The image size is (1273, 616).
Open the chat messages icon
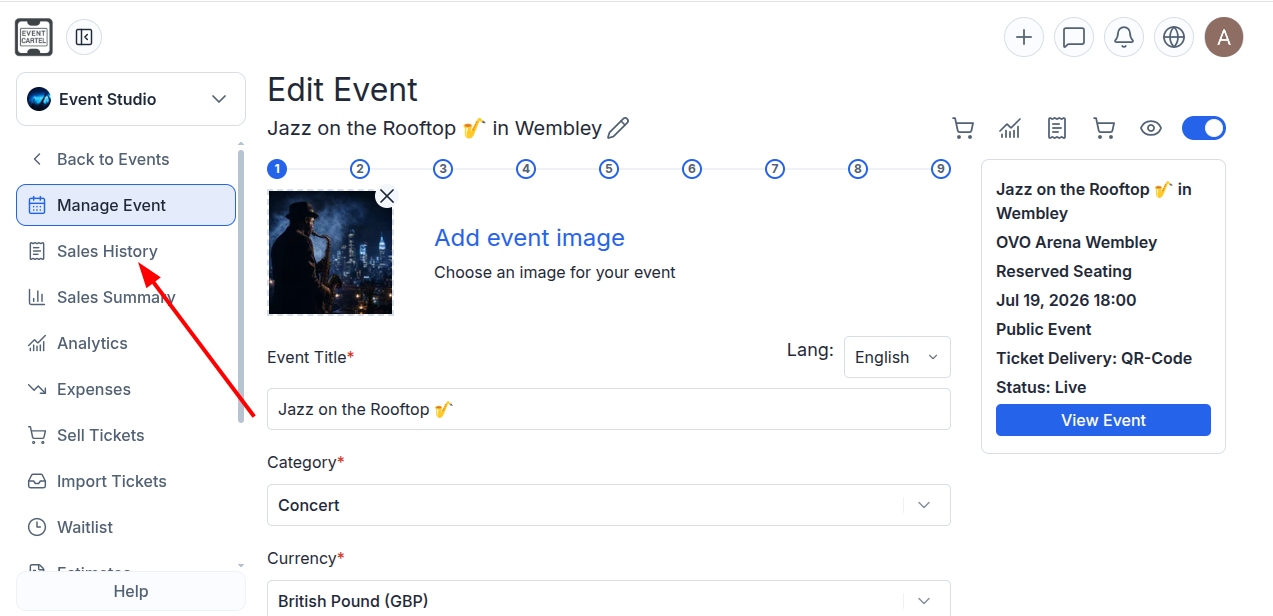pyautogui.click(x=1074, y=38)
